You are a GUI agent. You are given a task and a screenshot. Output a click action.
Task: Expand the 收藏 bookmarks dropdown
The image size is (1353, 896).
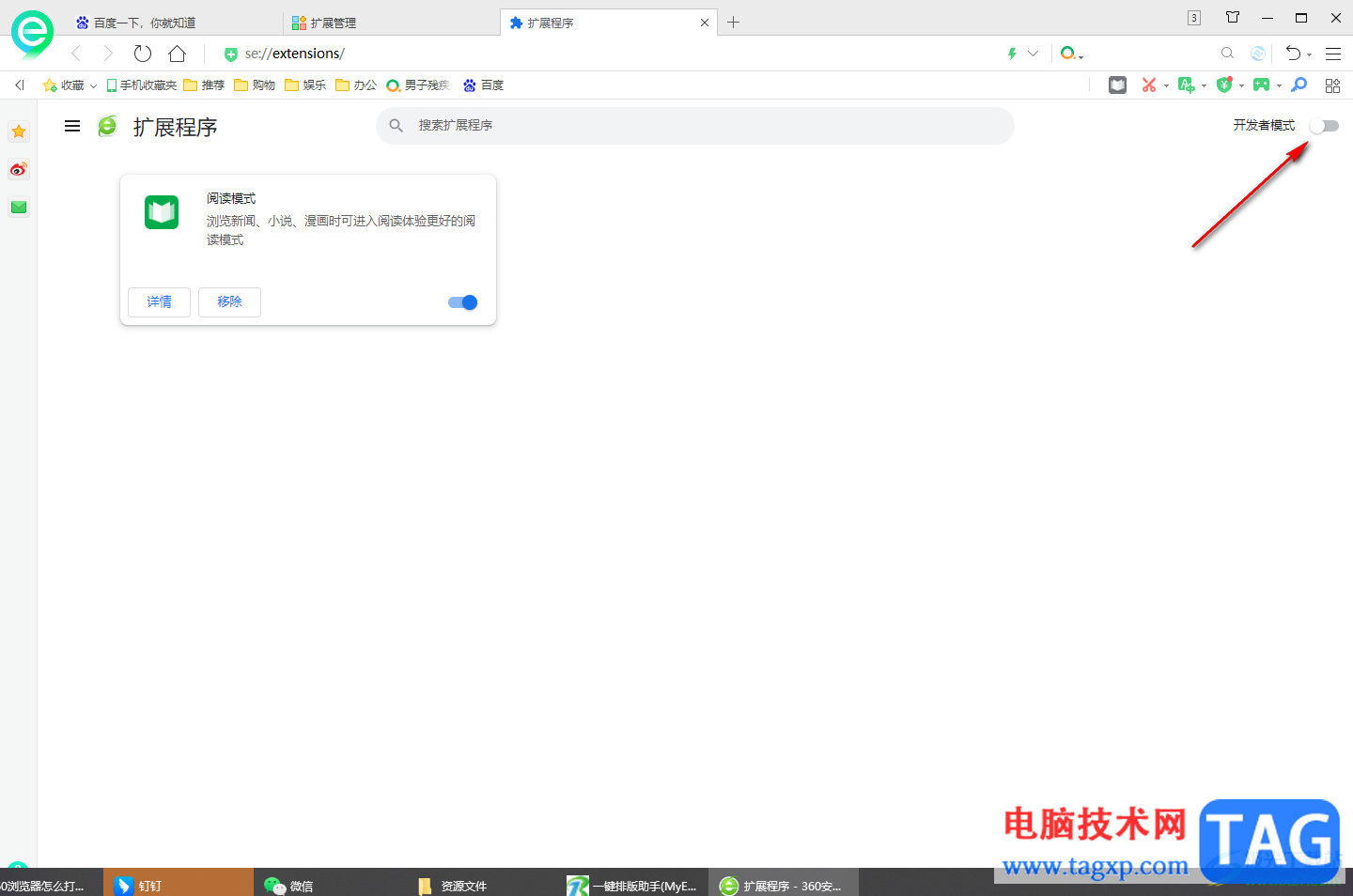point(92,85)
